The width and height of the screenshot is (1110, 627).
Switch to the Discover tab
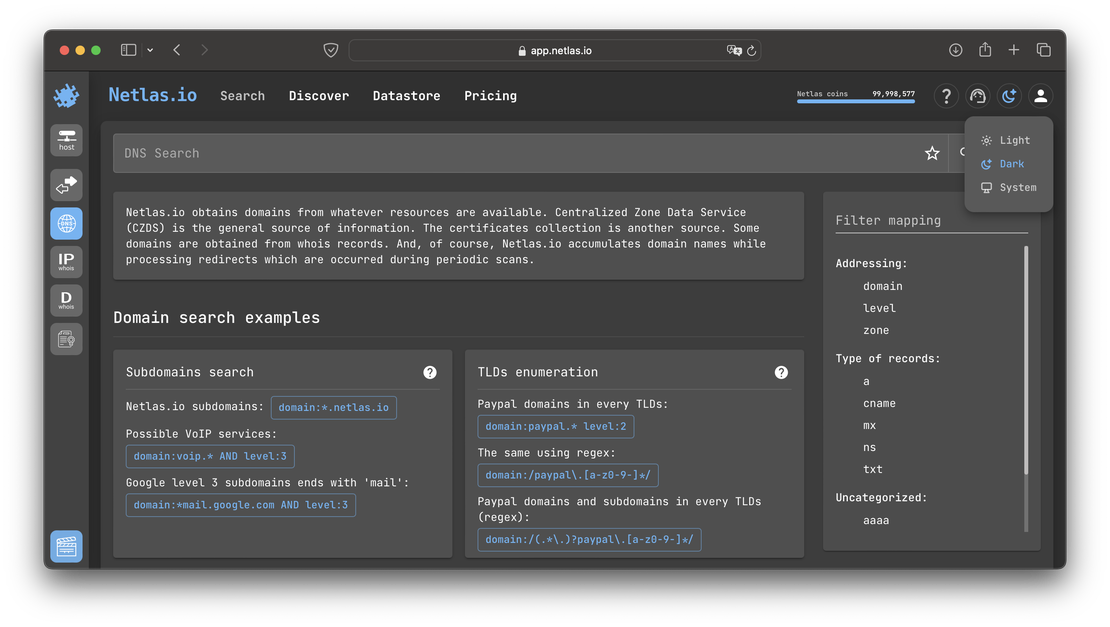coord(318,95)
